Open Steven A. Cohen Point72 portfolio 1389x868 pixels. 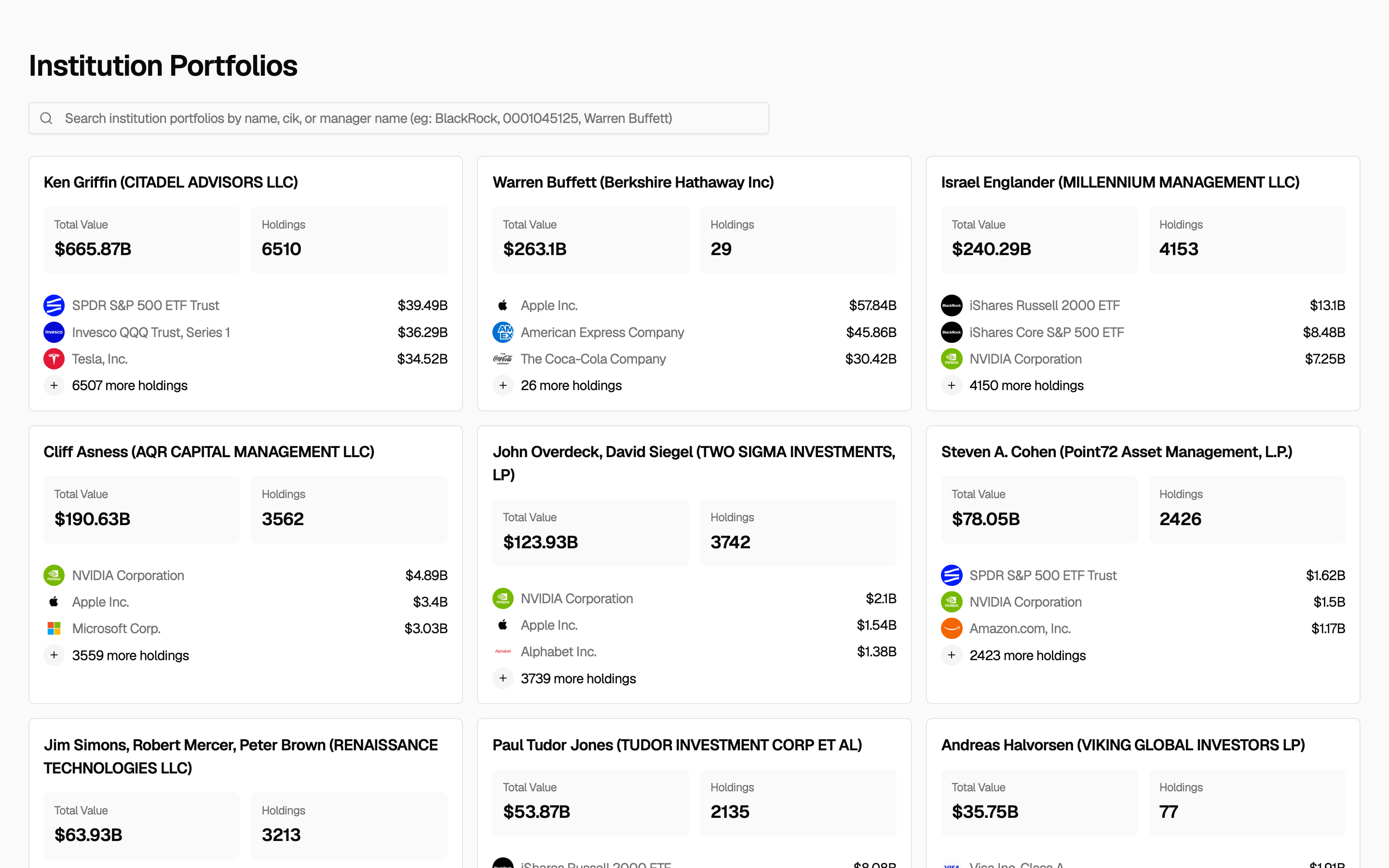point(1117,452)
